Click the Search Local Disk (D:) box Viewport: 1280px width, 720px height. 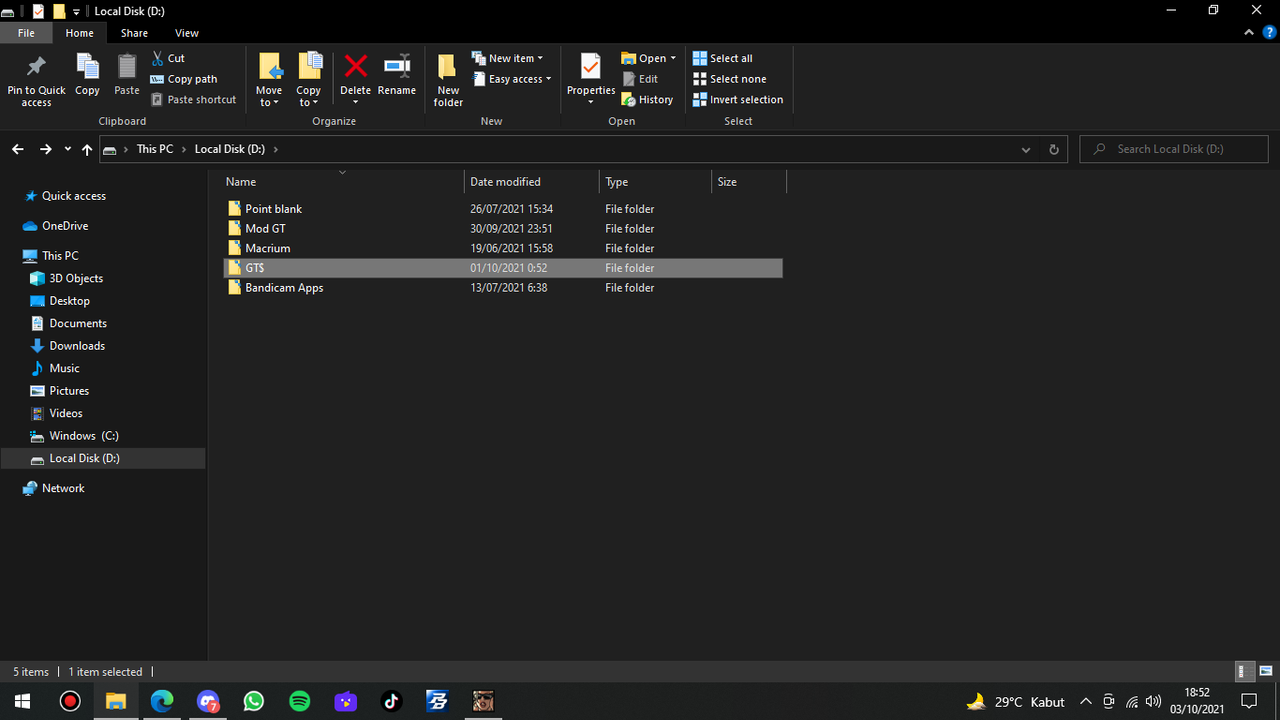click(1174, 149)
